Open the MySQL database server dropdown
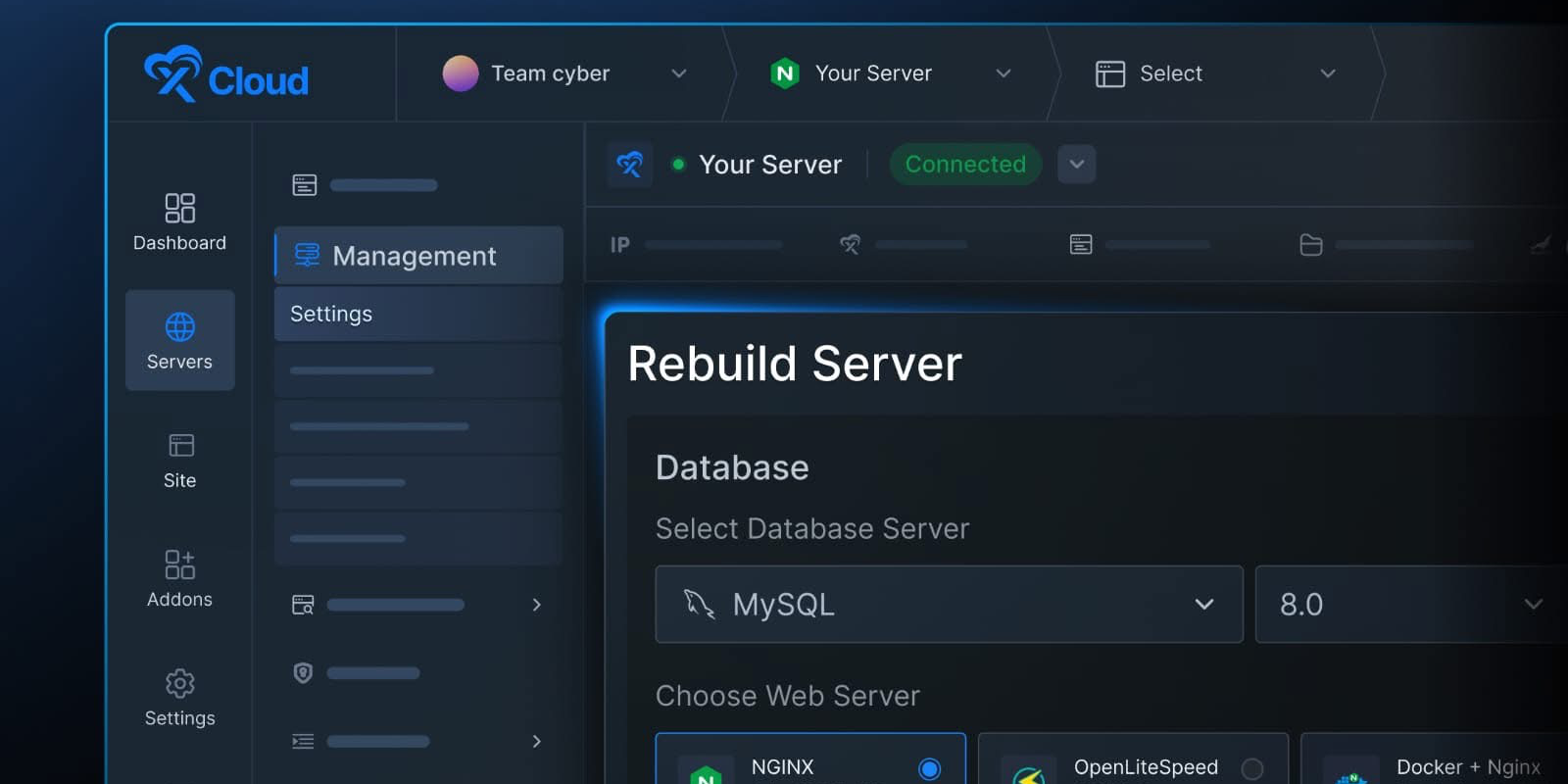This screenshot has width=1568, height=784. pos(949,604)
